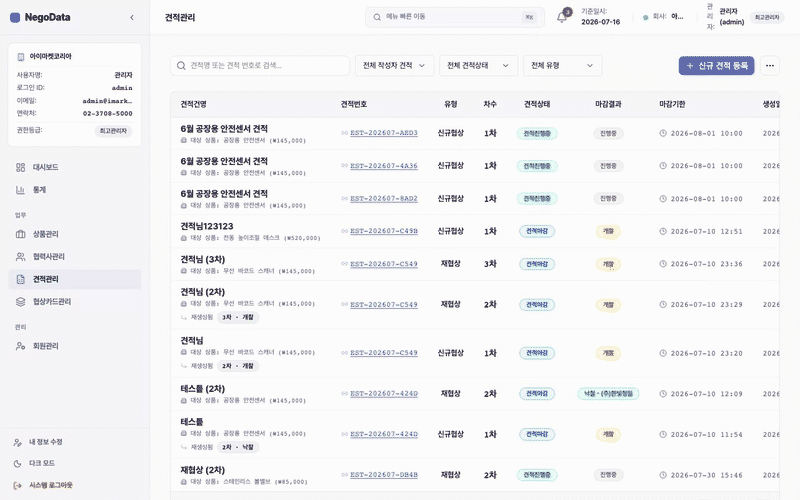
Task: Toggle 다크 모드 dark mode
Action: tap(41, 463)
